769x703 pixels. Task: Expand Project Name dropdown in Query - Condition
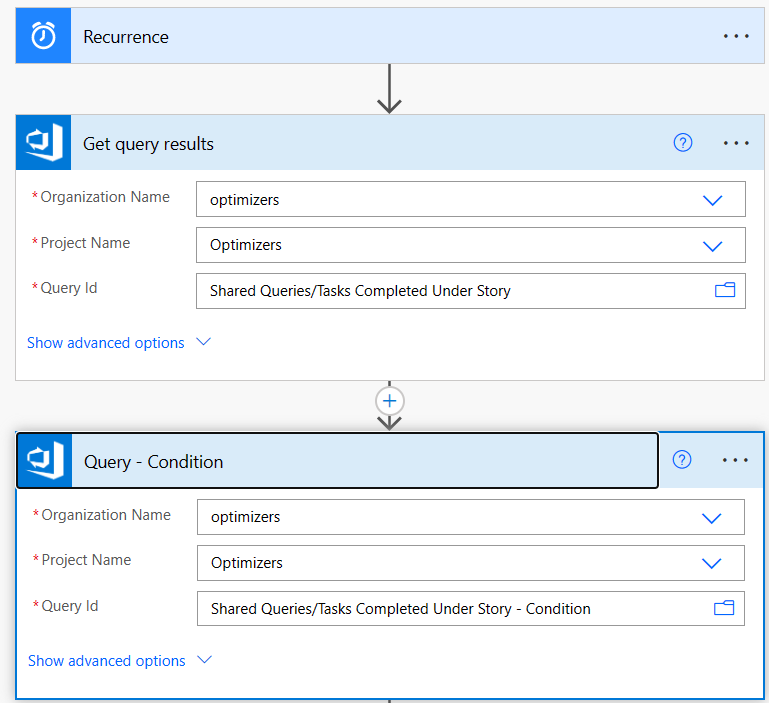711,563
